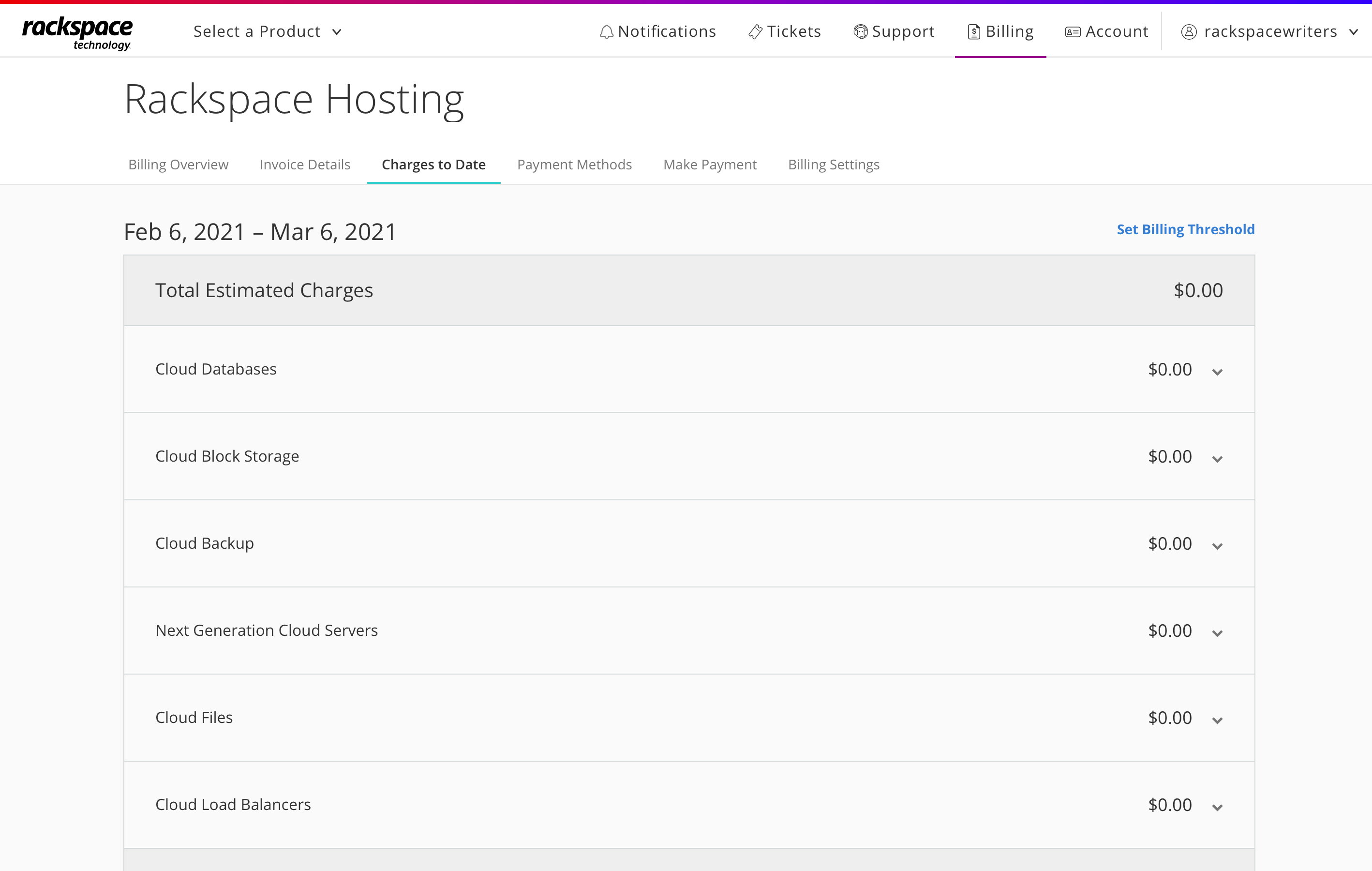Open Notifications via the bell icon
This screenshot has height=871, width=1372.
click(x=606, y=32)
